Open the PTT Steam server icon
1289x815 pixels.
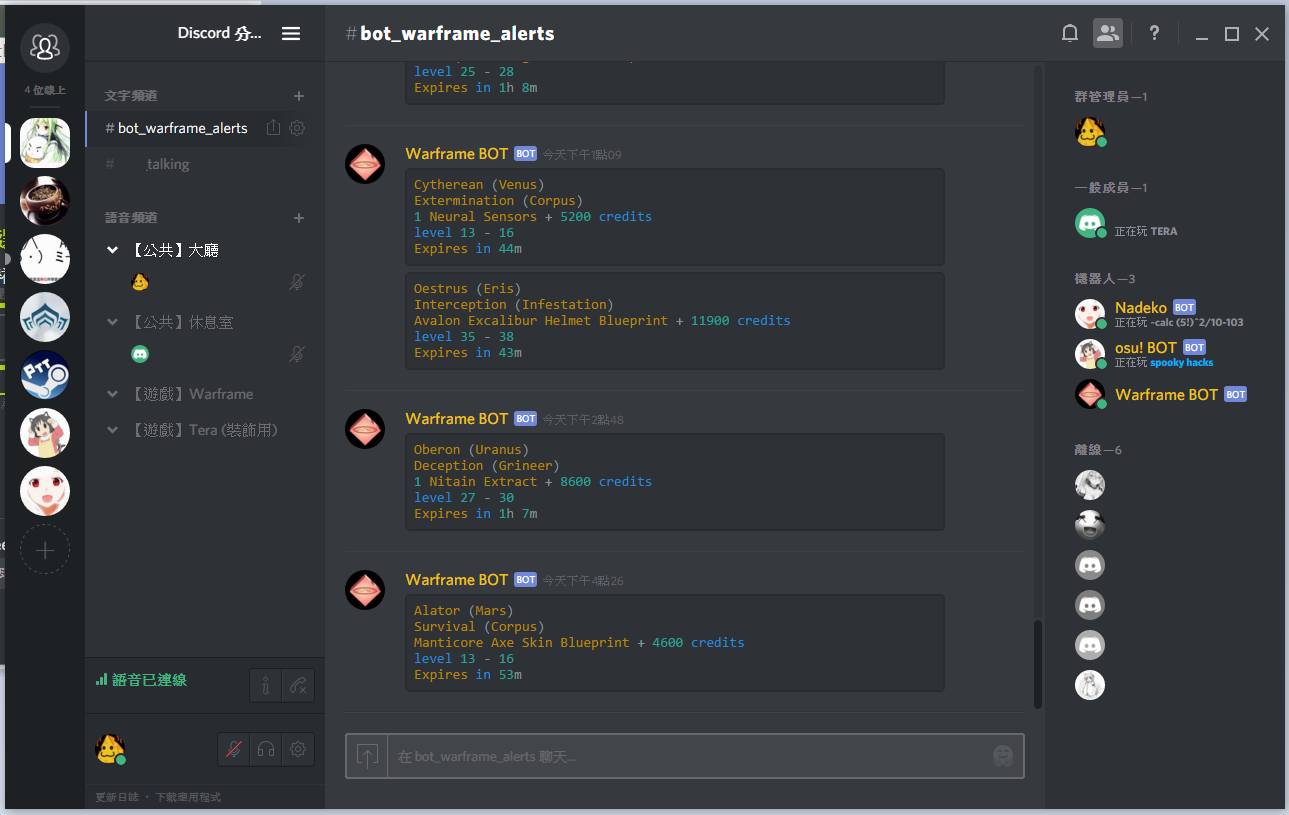tap(45, 375)
